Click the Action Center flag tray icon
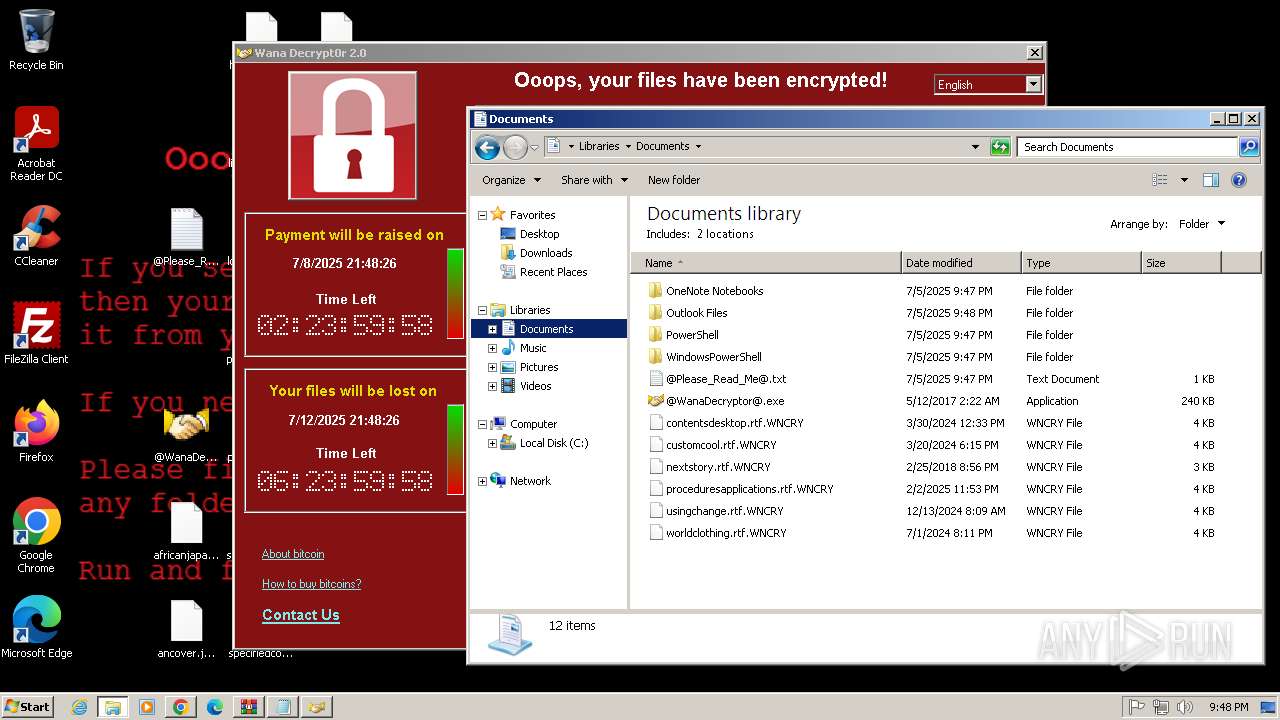The image size is (1280, 720). tap(1136, 707)
